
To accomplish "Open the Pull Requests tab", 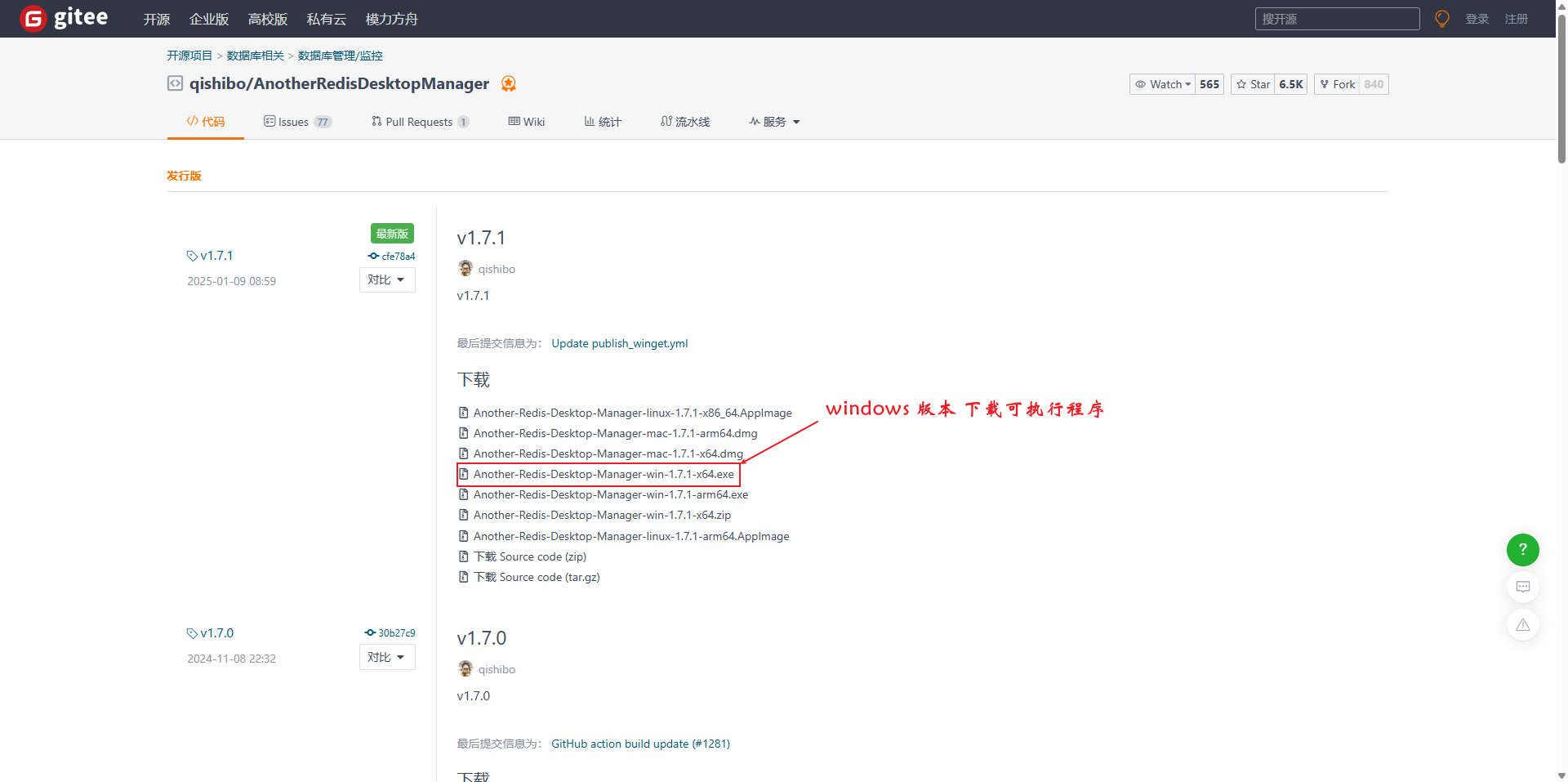I will click(x=420, y=122).
